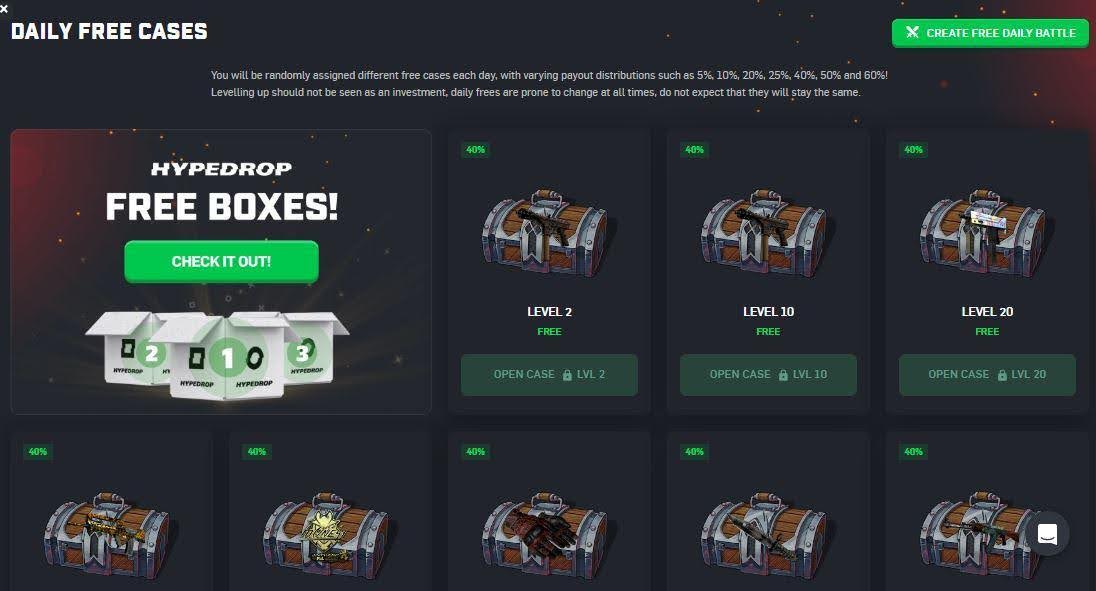Click the lock icon on LVL 20 button

pyautogui.click(x=1002, y=375)
